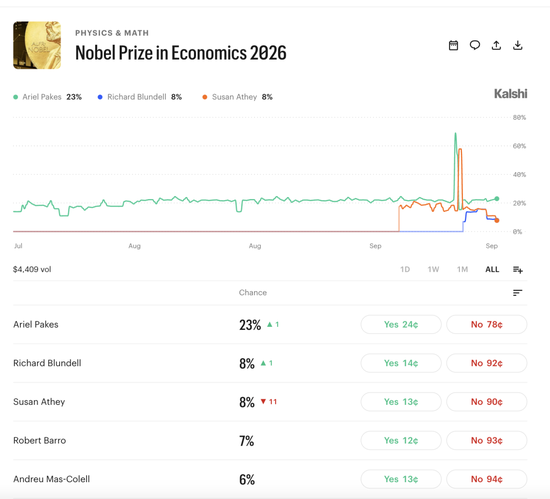Click the share upload icon

tap(496, 45)
